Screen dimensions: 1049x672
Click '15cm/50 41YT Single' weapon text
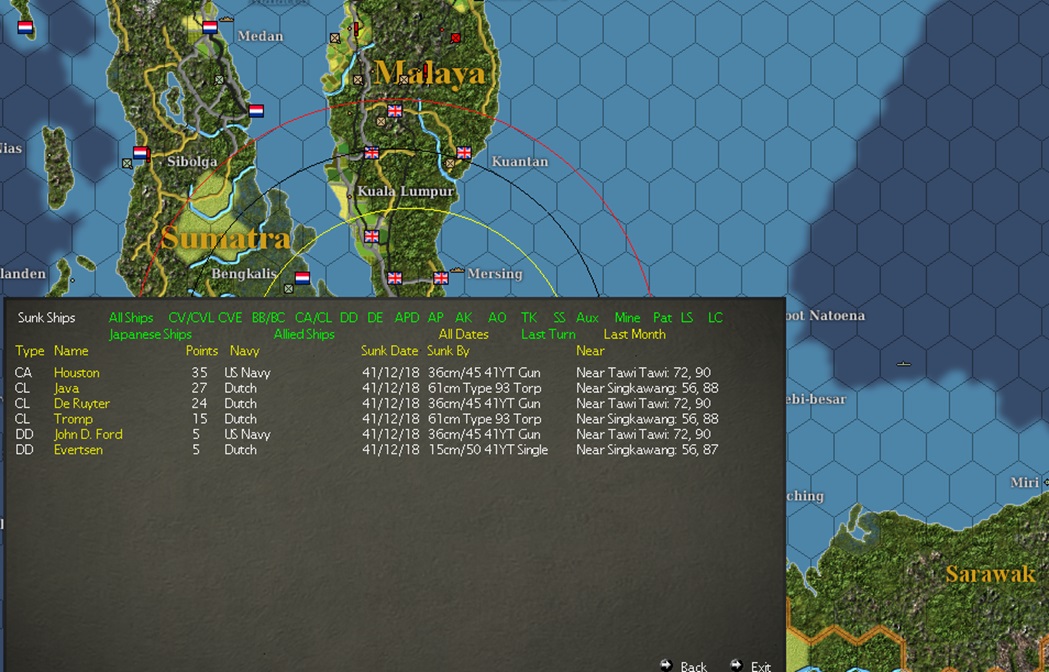tap(488, 450)
